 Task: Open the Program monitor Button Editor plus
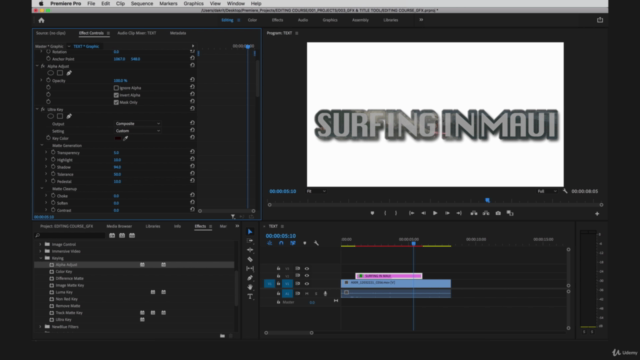point(597,213)
